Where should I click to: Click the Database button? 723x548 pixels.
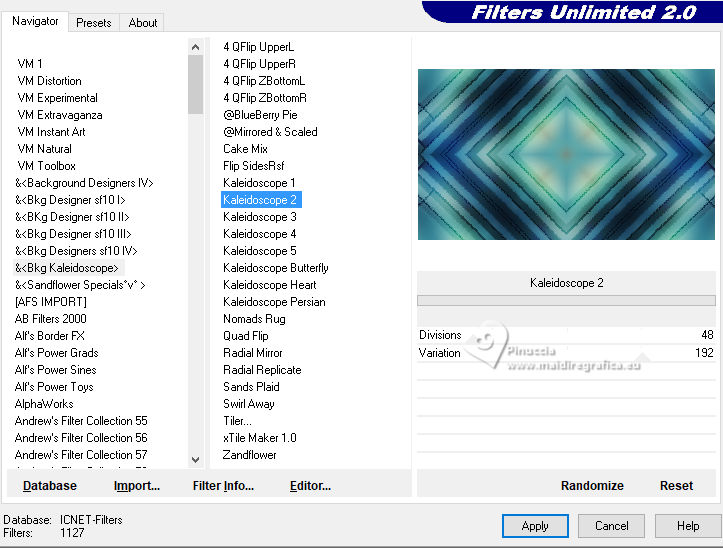[x=50, y=486]
